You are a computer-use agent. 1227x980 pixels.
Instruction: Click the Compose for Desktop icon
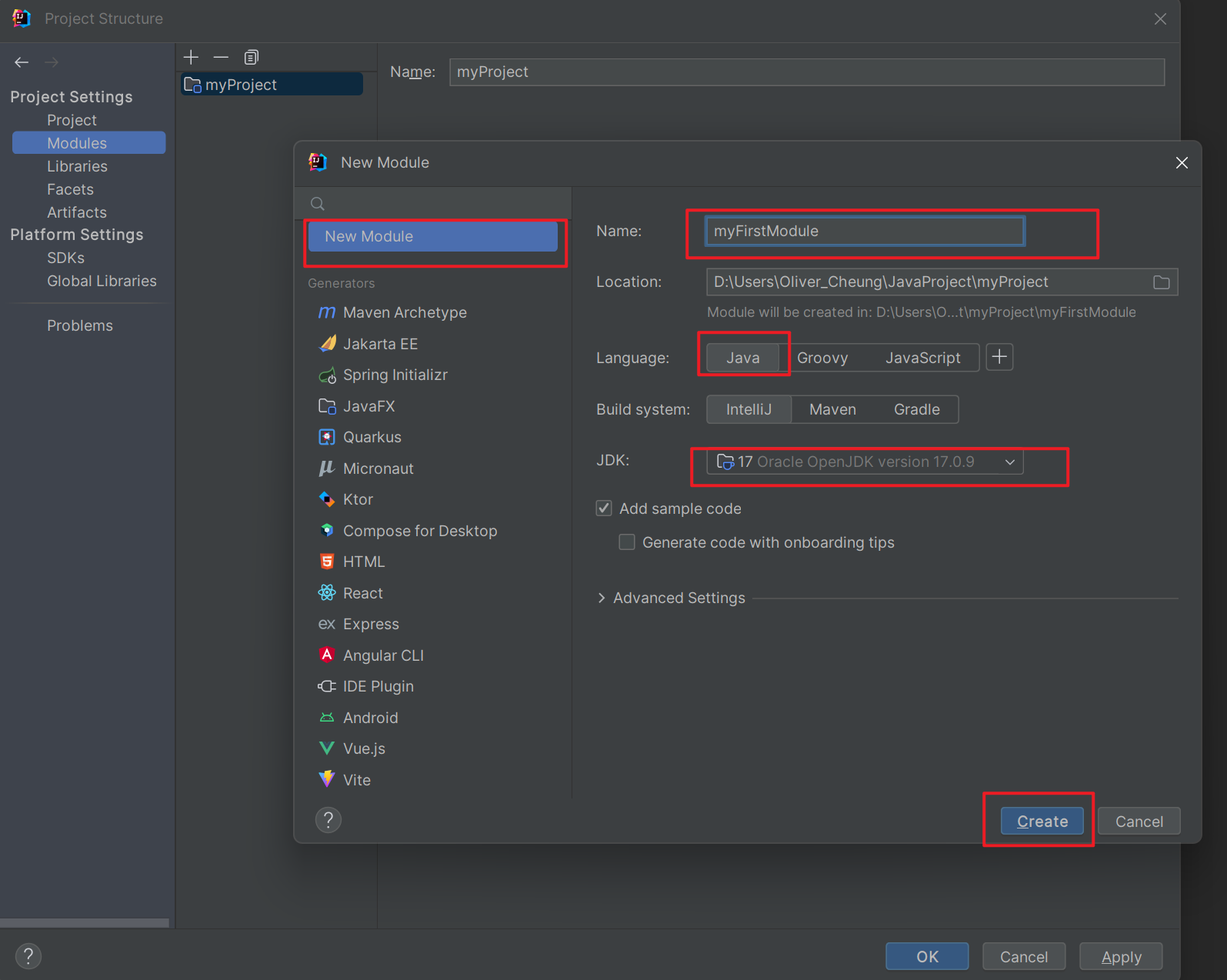[327, 531]
